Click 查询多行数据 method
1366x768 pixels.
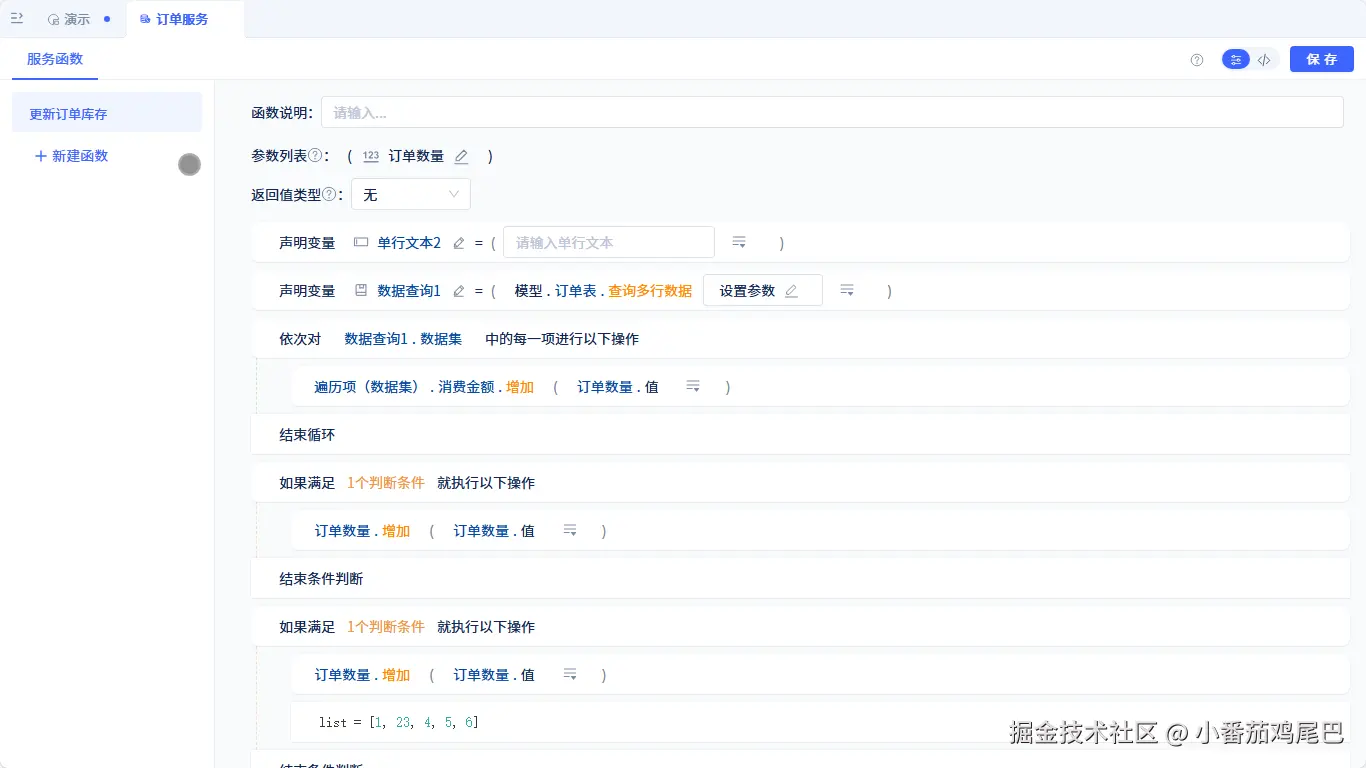click(x=650, y=290)
